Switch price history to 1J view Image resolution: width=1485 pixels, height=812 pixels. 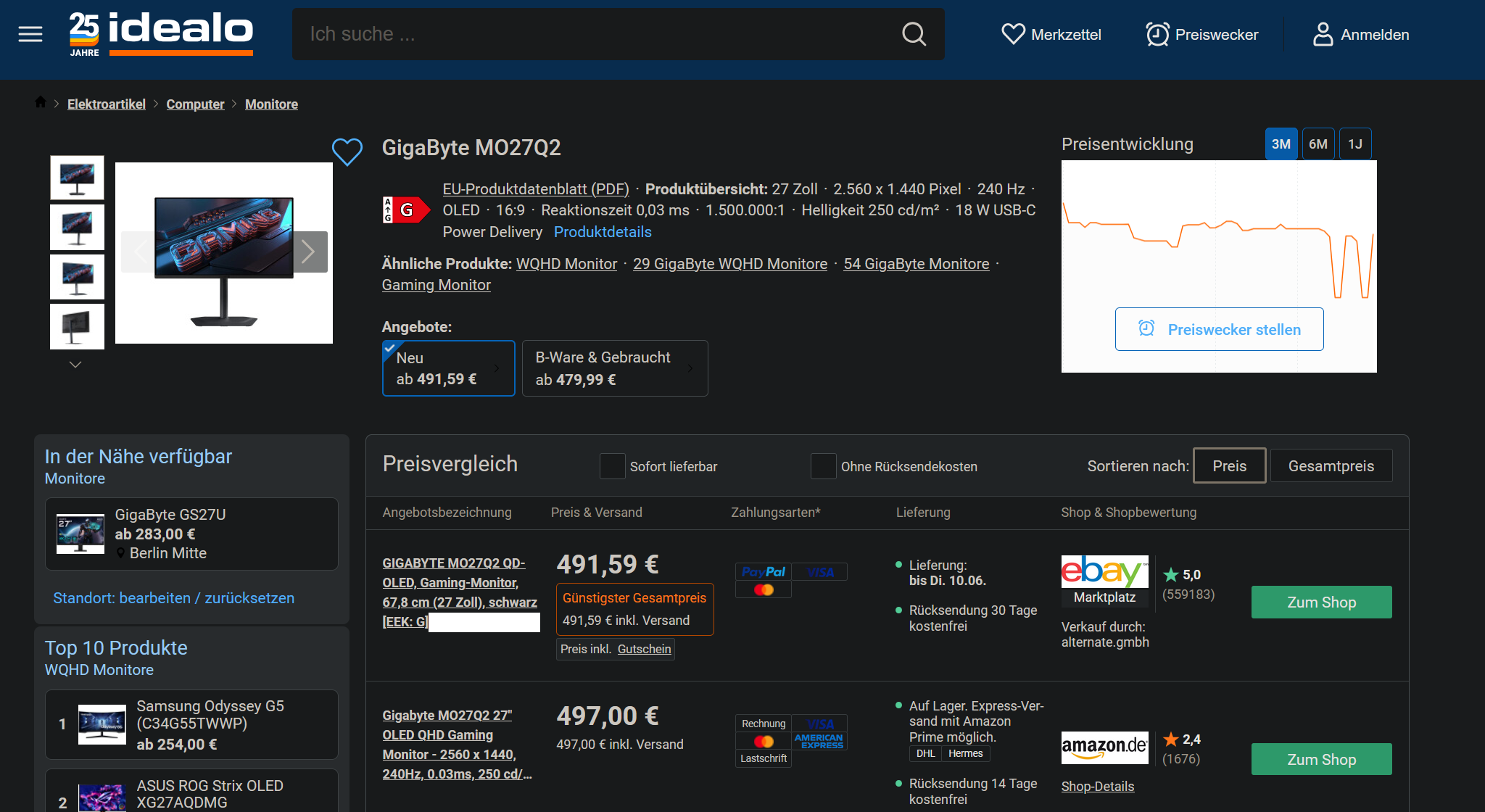pos(1354,144)
